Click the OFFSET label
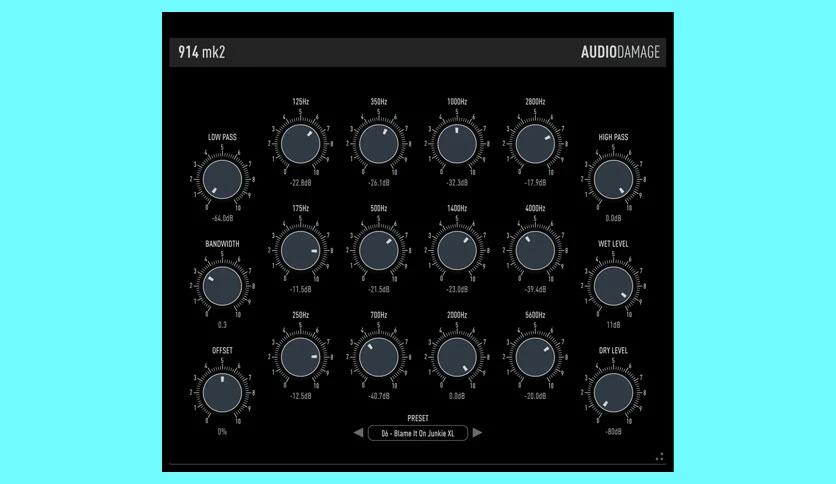Viewport: 836px width, 484px height. [222, 350]
